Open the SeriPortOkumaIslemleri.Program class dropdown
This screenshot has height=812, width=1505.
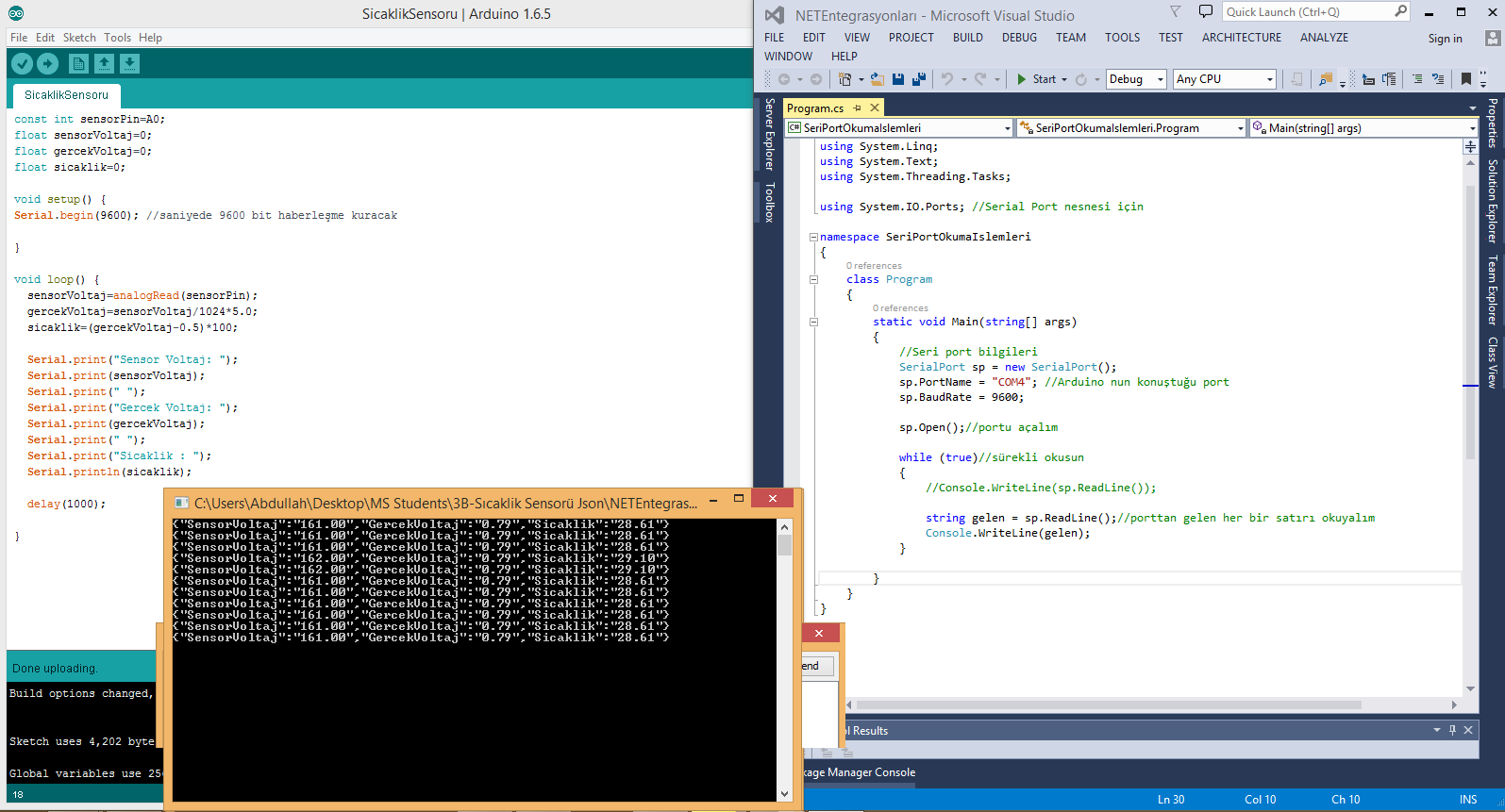click(1240, 128)
